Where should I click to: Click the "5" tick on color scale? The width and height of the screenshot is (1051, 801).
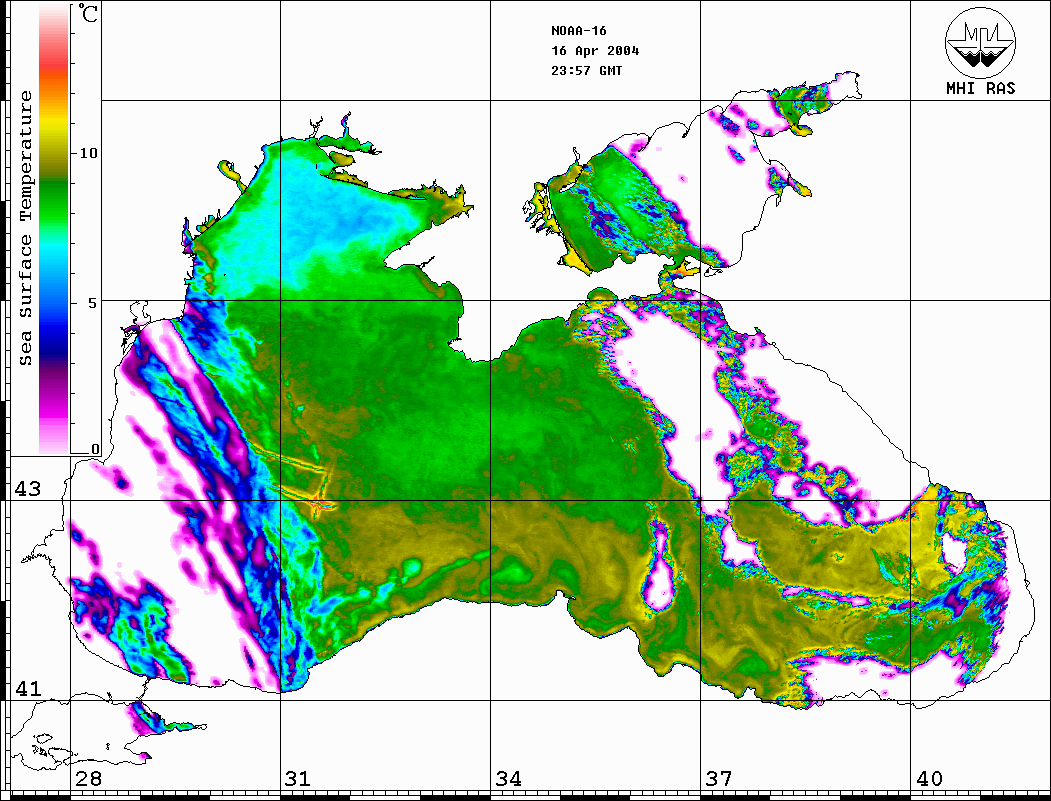pyautogui.click(x=93, y=303)
